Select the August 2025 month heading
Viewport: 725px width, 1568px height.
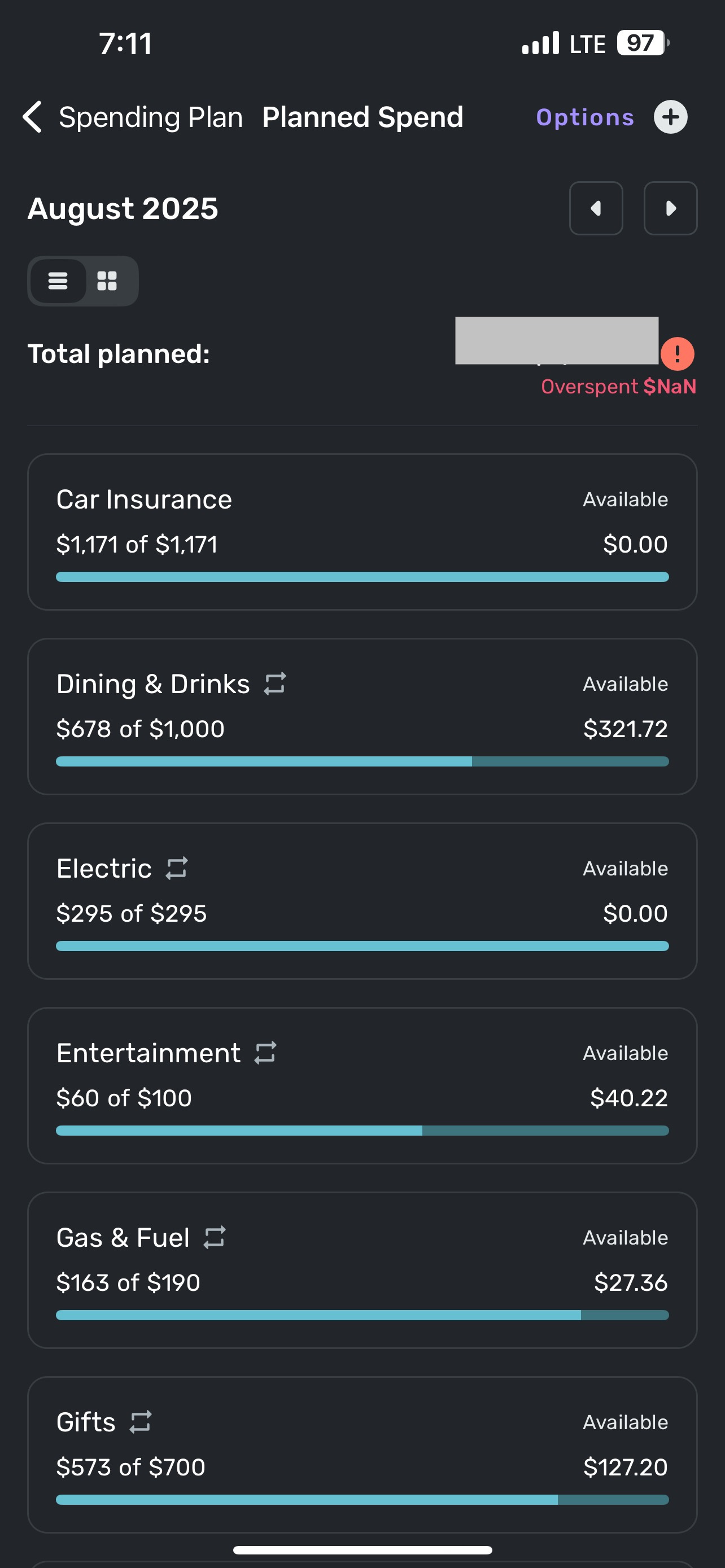(x=123, y=209)
